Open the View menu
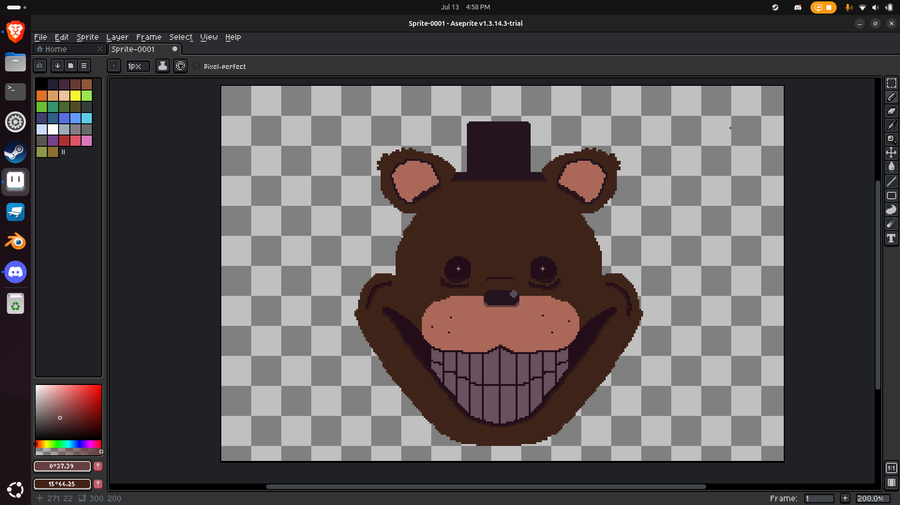 (x=209, y=37)
